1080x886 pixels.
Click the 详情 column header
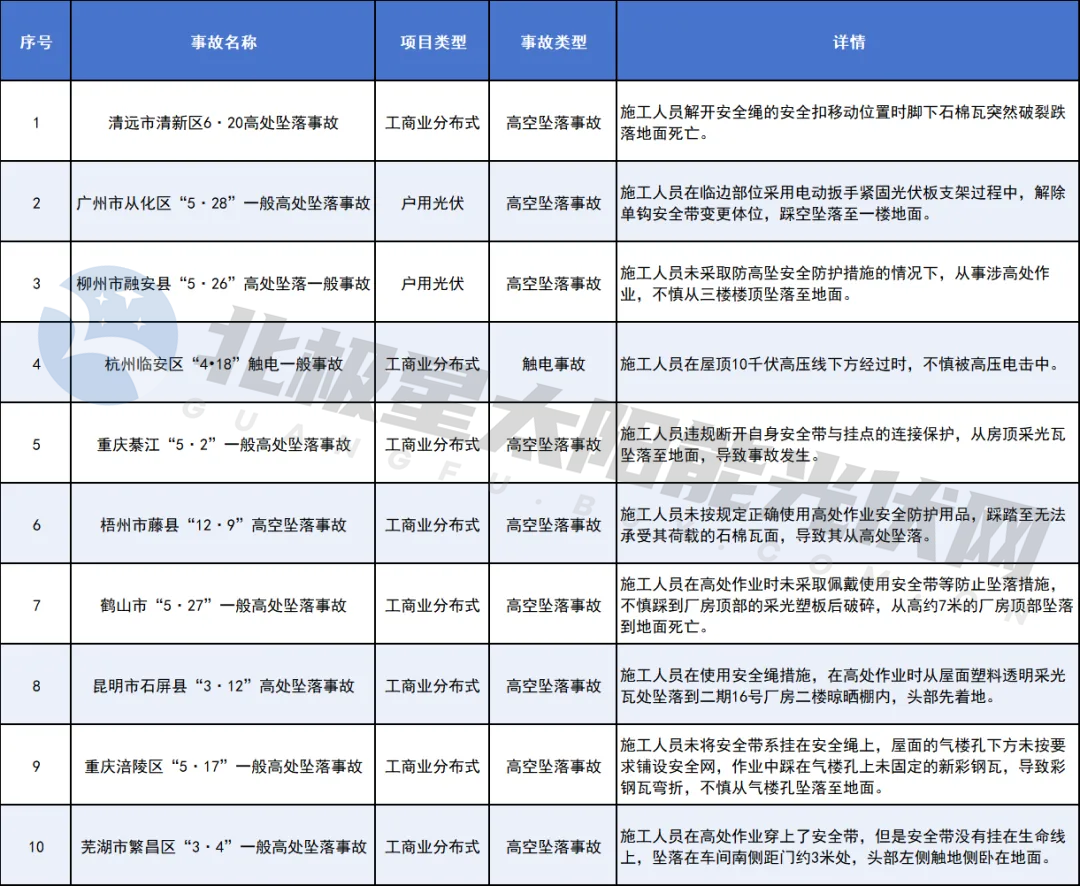(x=848, y=43)
